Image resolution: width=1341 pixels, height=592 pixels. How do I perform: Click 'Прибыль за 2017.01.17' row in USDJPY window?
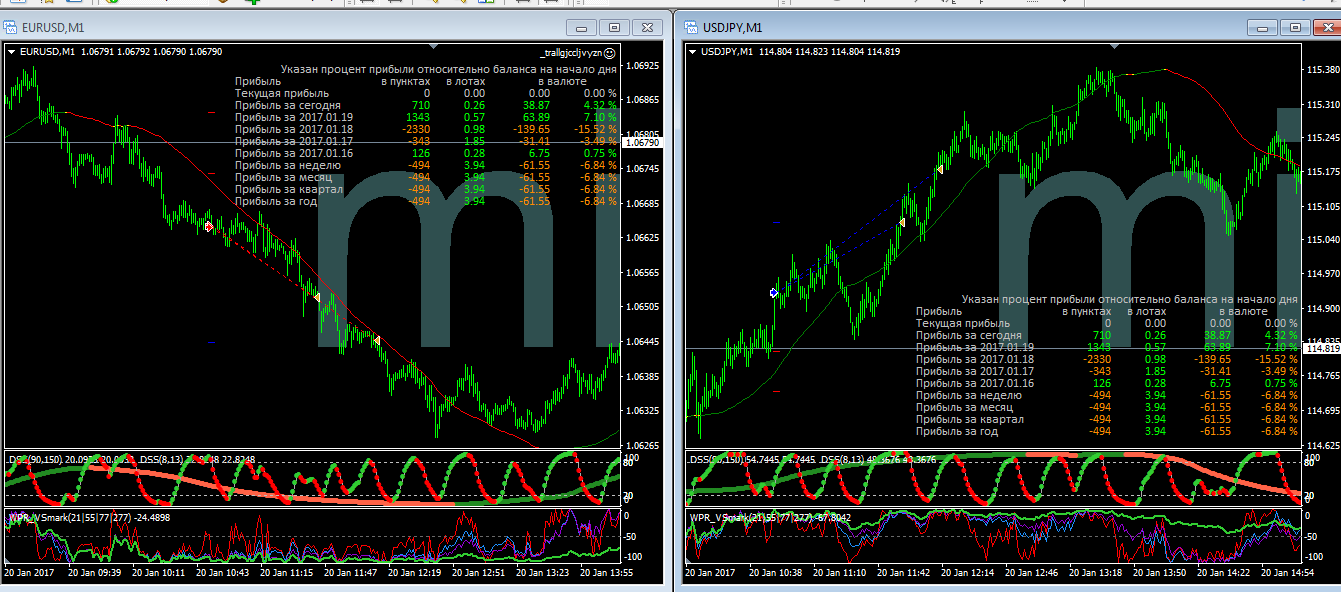(1107, 371)
